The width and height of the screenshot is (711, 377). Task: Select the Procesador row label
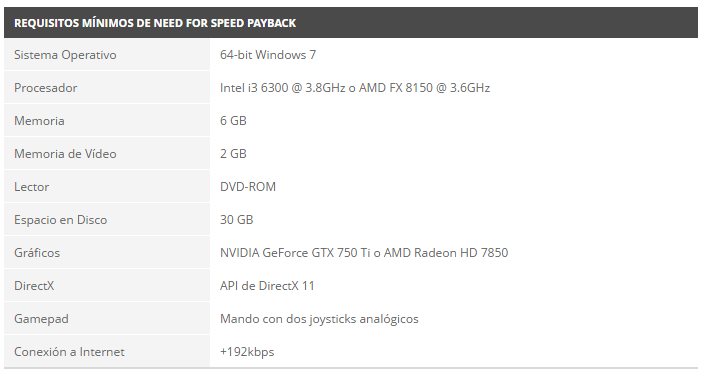click(x=46, y=88)
